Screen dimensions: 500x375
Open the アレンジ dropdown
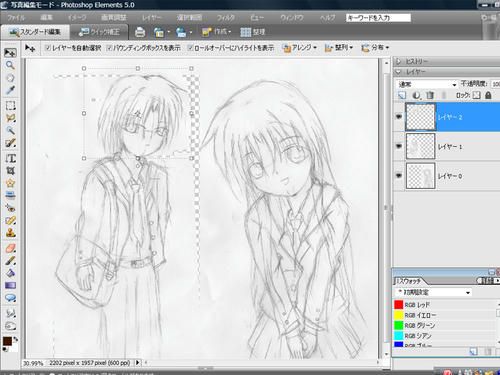(x=300, y=48)
